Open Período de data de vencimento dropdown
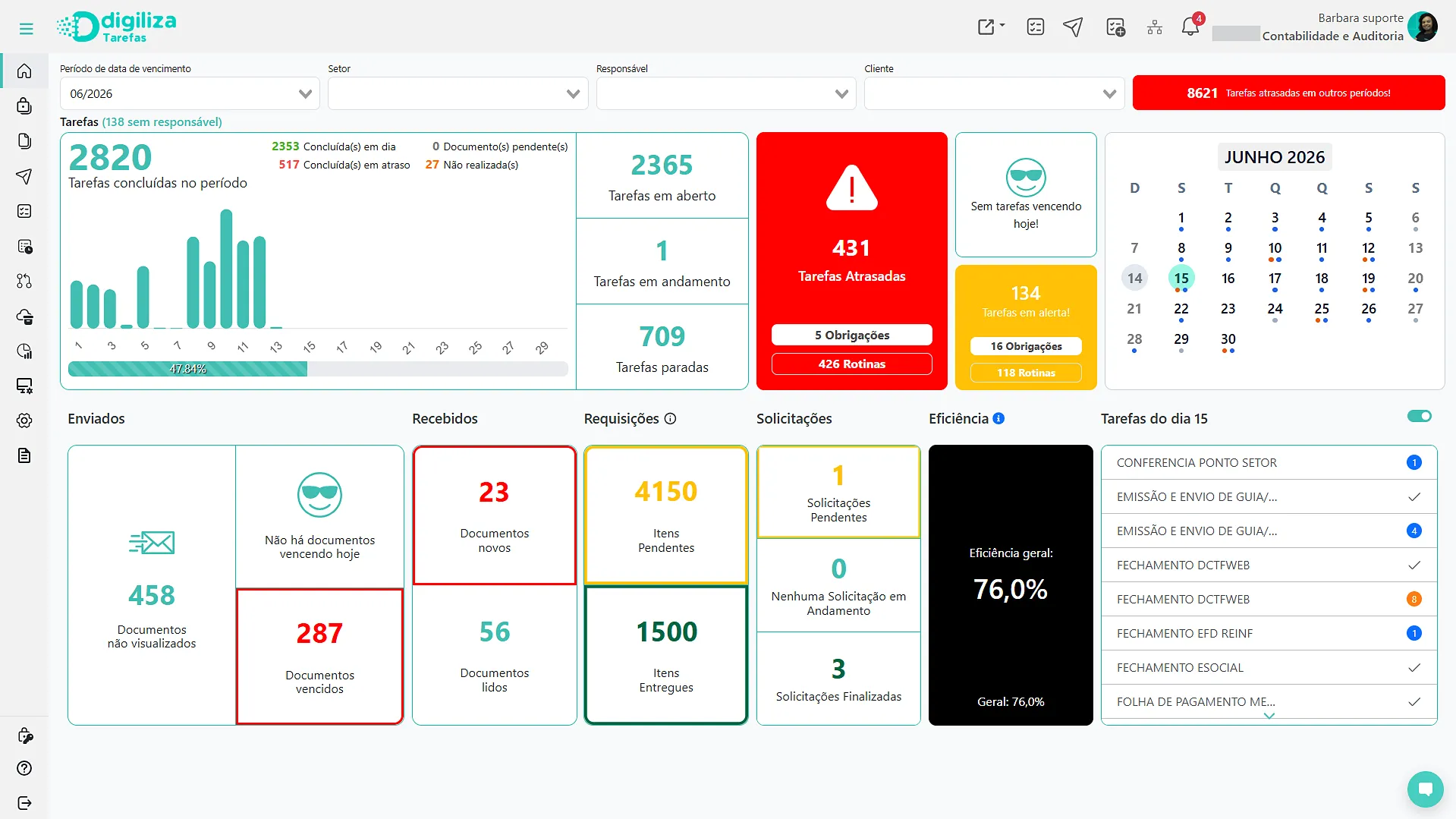1456x819 pixels. click(190, 93)
